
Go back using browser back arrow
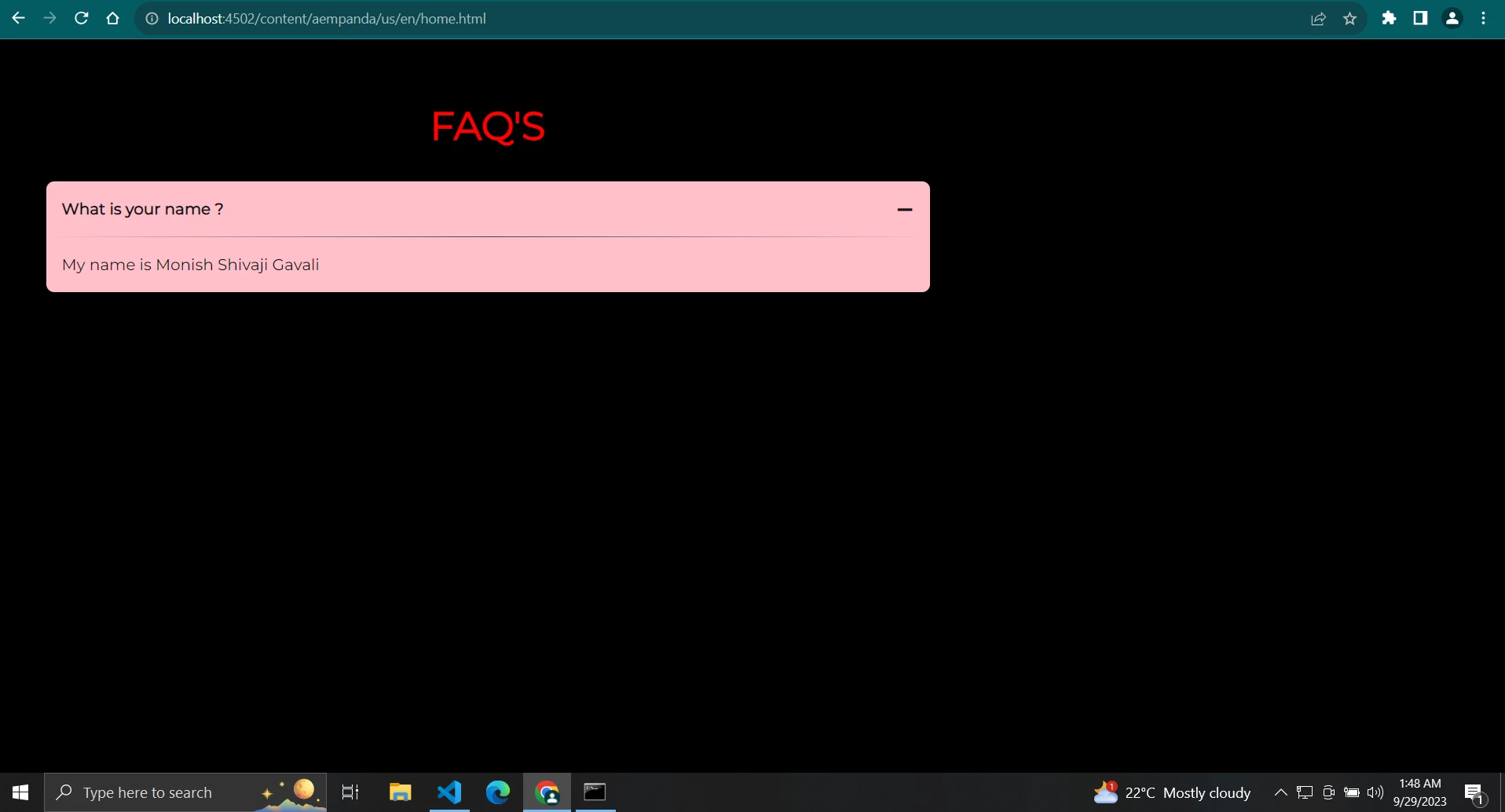click(18, 18)
